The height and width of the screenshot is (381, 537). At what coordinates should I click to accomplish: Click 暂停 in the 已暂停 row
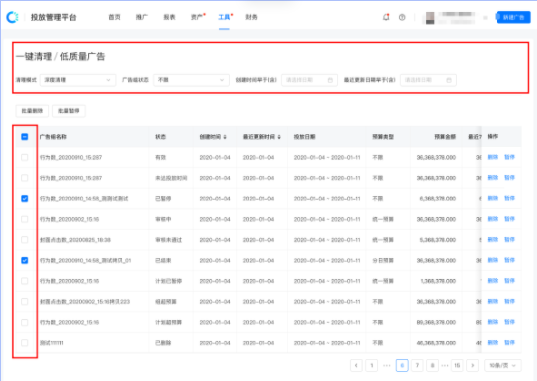pyautogui.click(x=509, y=198)
